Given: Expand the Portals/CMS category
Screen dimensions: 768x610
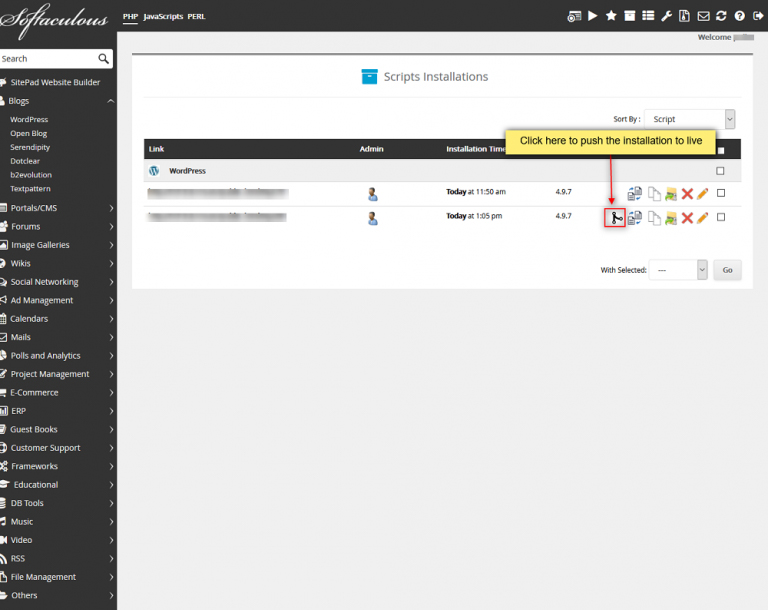Looking at the screenshot, I should click(111, 208).
